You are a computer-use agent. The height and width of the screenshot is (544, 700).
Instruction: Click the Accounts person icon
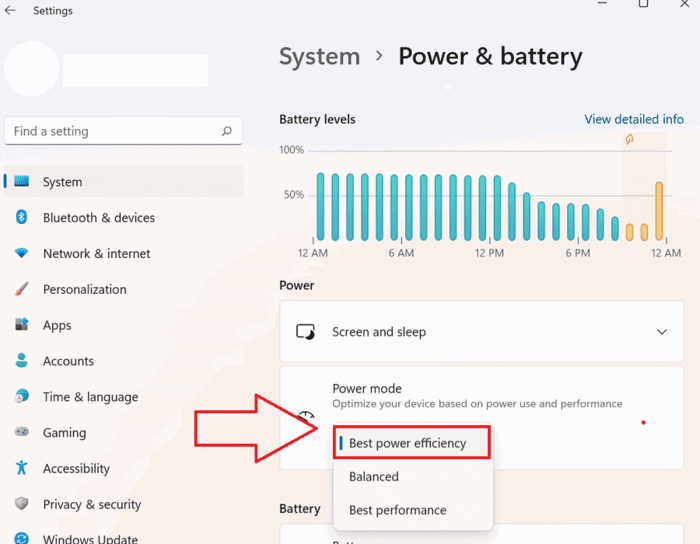pos(21,360)
